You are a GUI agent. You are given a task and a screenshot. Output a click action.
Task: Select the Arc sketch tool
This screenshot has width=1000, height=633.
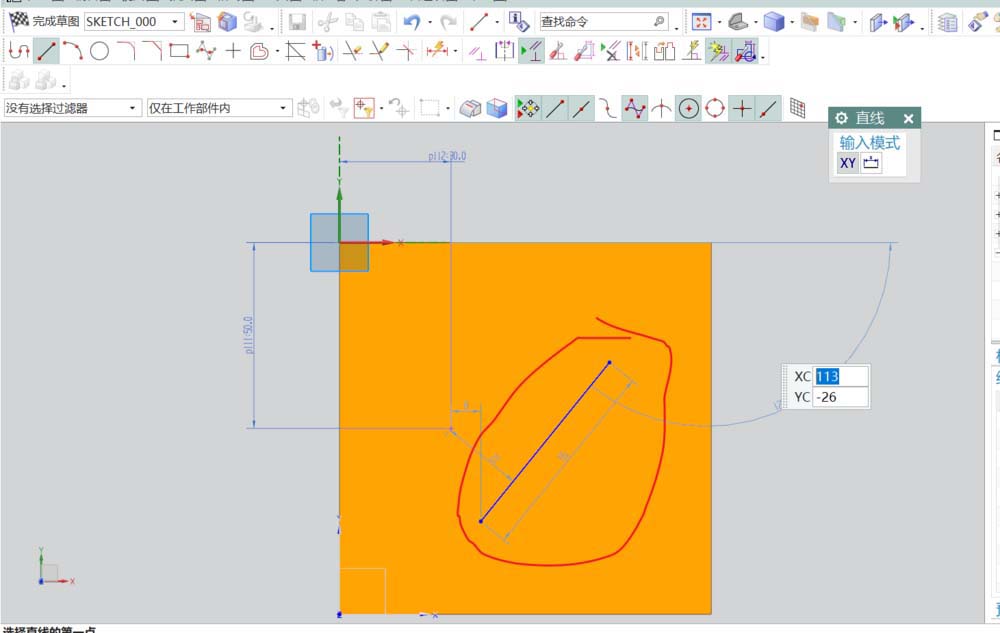[72, 51]
